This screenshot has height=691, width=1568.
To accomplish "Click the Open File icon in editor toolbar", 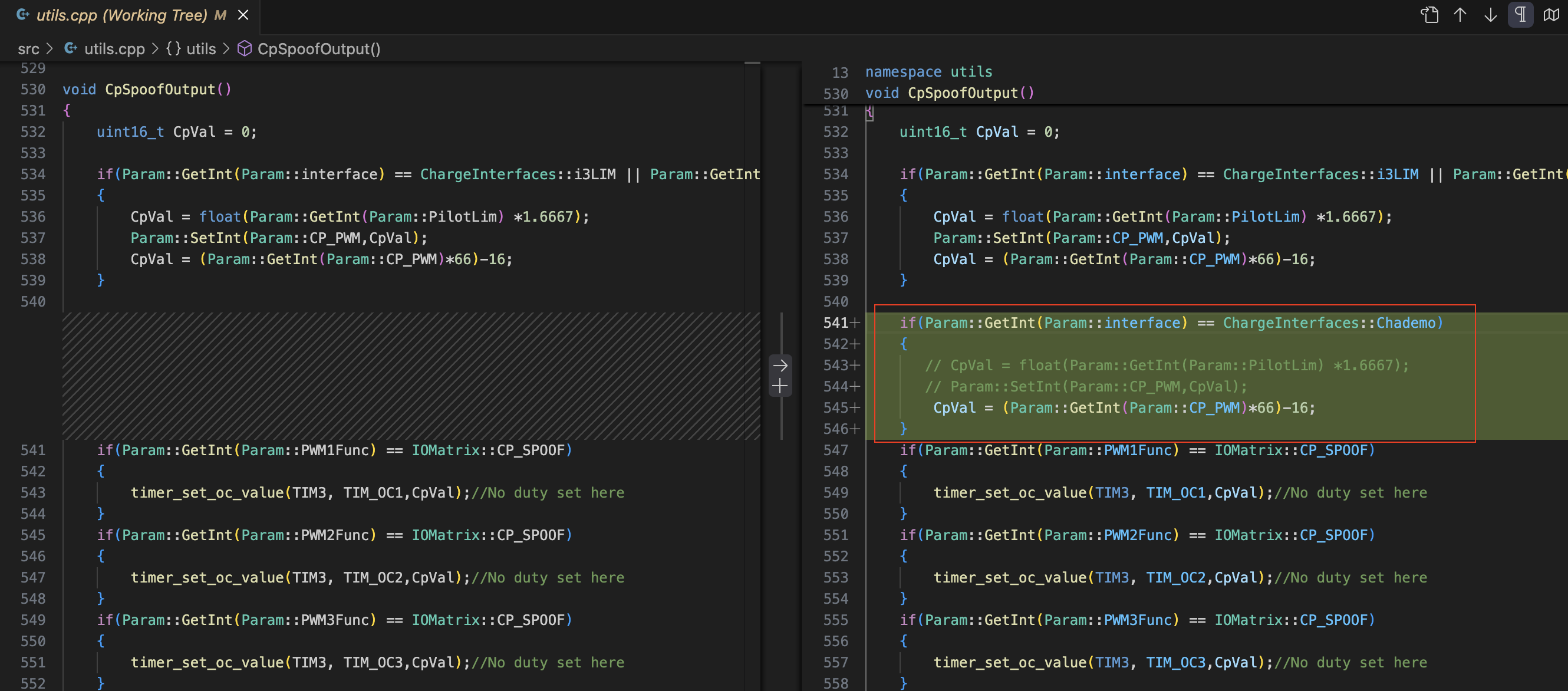I will pyautogui.click(x=1429, y=15).
